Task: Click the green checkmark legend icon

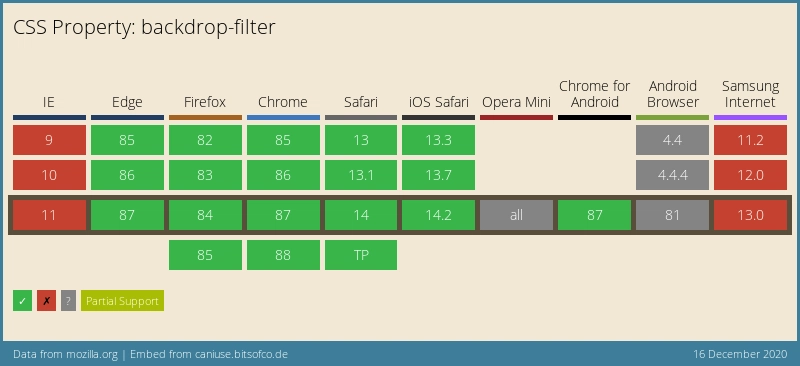Action: pyautogui.click(x=22, y=301)
